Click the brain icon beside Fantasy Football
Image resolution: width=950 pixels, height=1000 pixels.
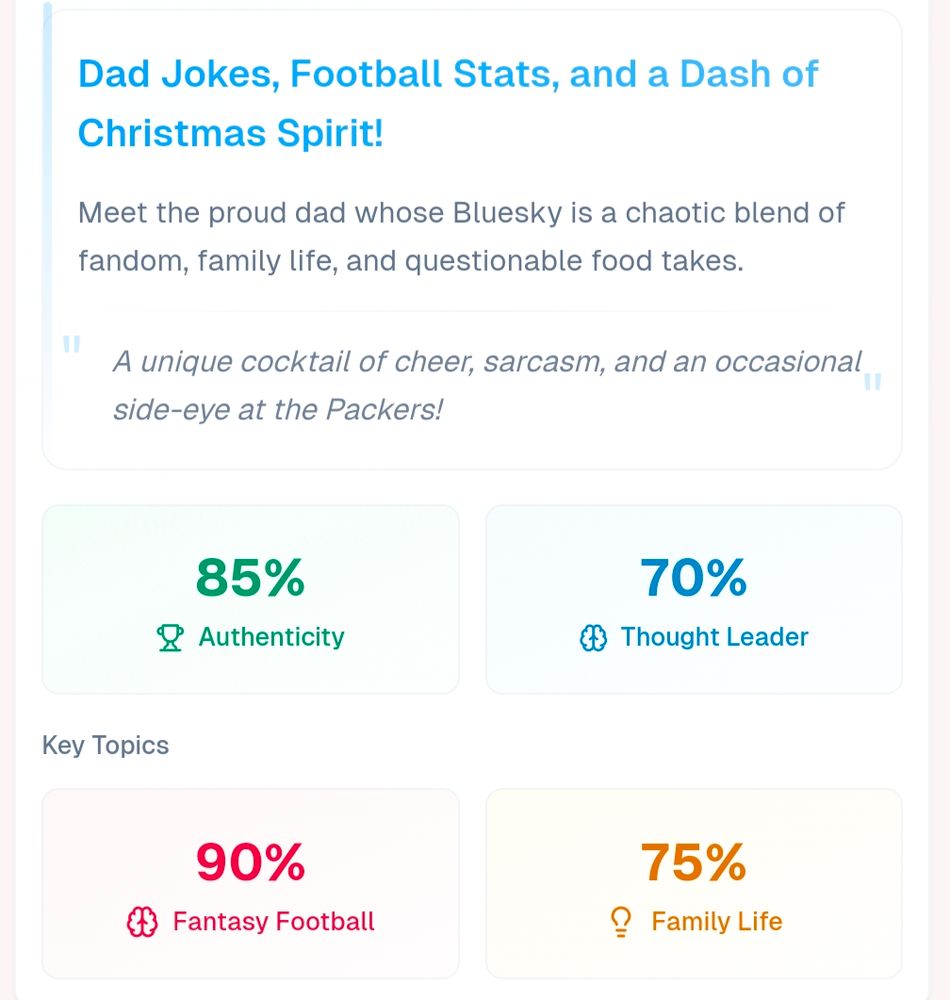[143, 922]
